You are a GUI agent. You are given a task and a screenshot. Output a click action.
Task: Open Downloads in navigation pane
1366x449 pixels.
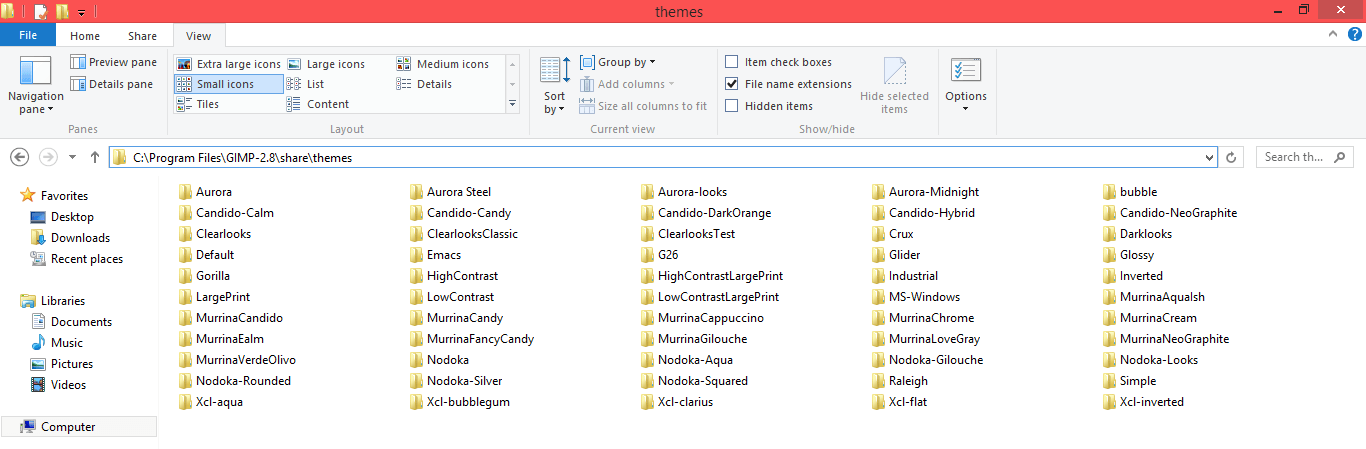[x=80, y=238]
